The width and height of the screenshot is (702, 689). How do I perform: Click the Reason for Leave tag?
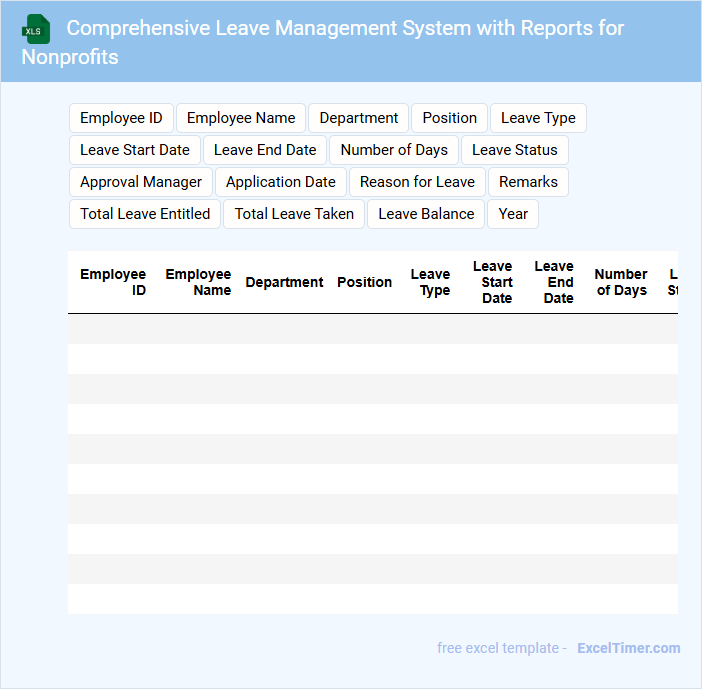[x=417, y=182]
